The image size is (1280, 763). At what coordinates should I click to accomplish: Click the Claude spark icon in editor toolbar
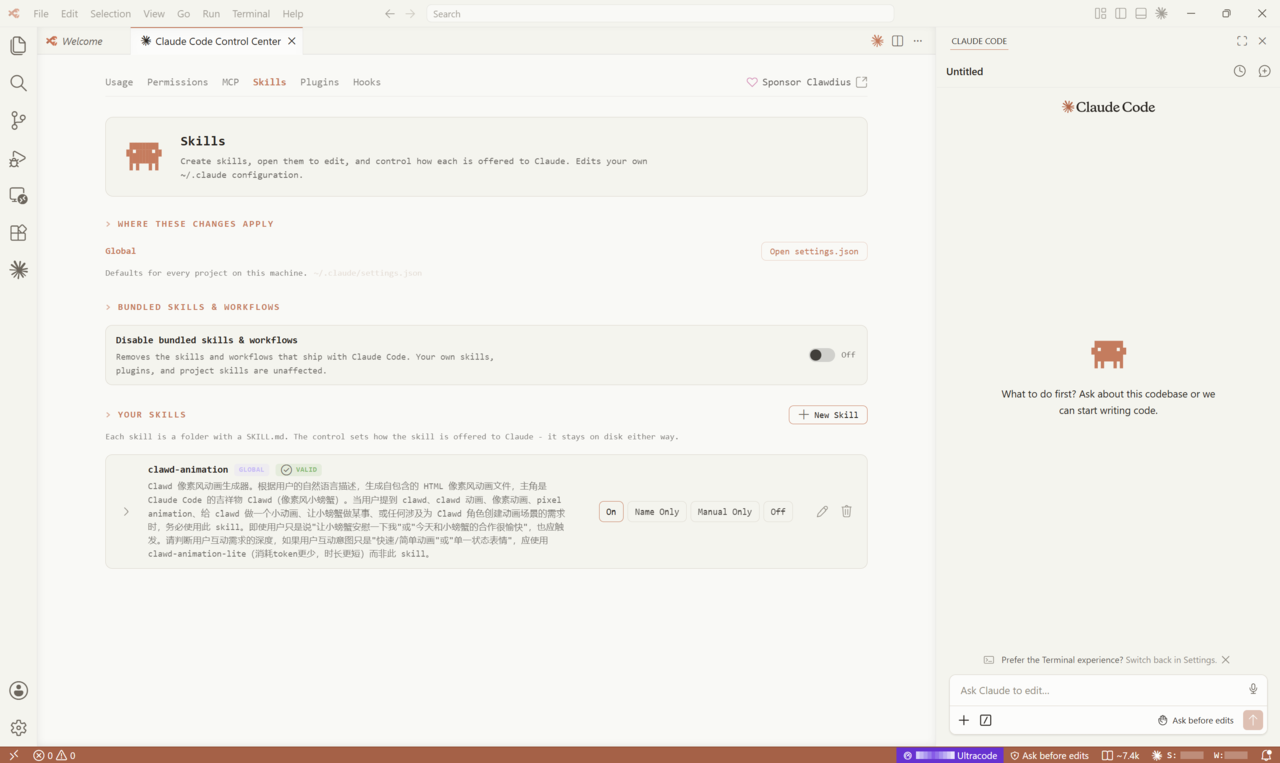click(877, 41)
